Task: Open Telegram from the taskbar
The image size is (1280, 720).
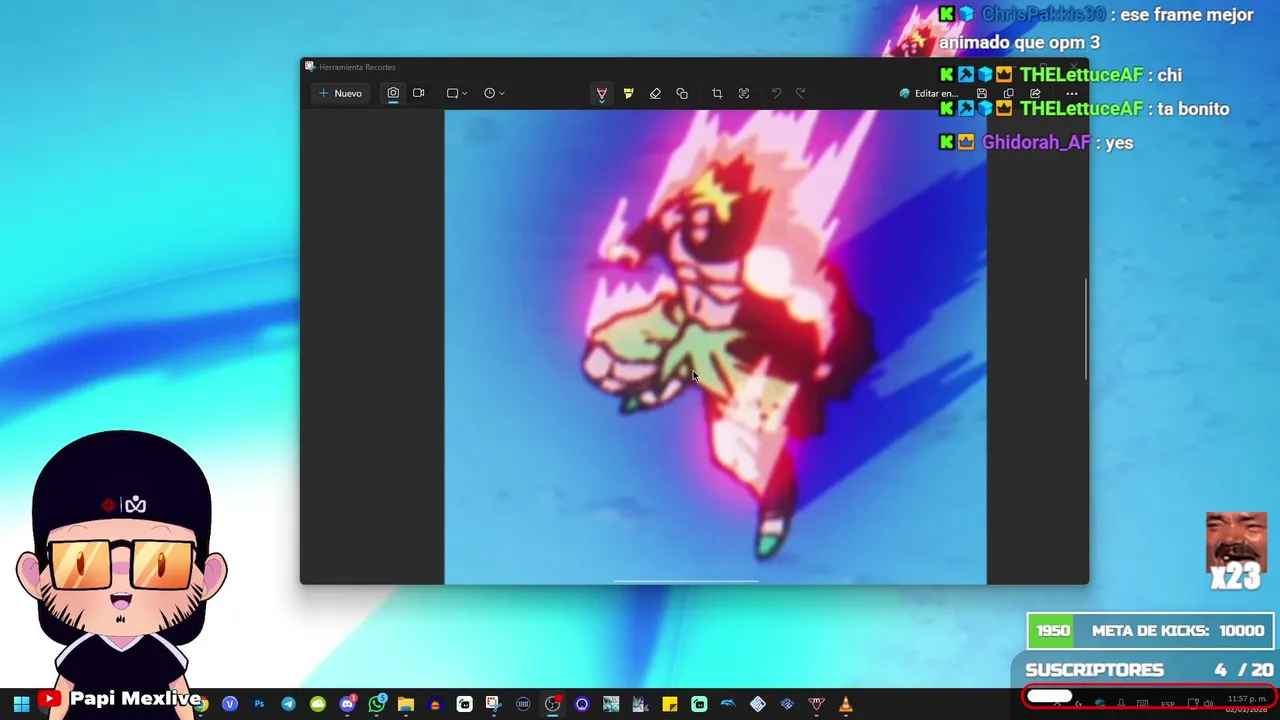Action: (288, 704)
